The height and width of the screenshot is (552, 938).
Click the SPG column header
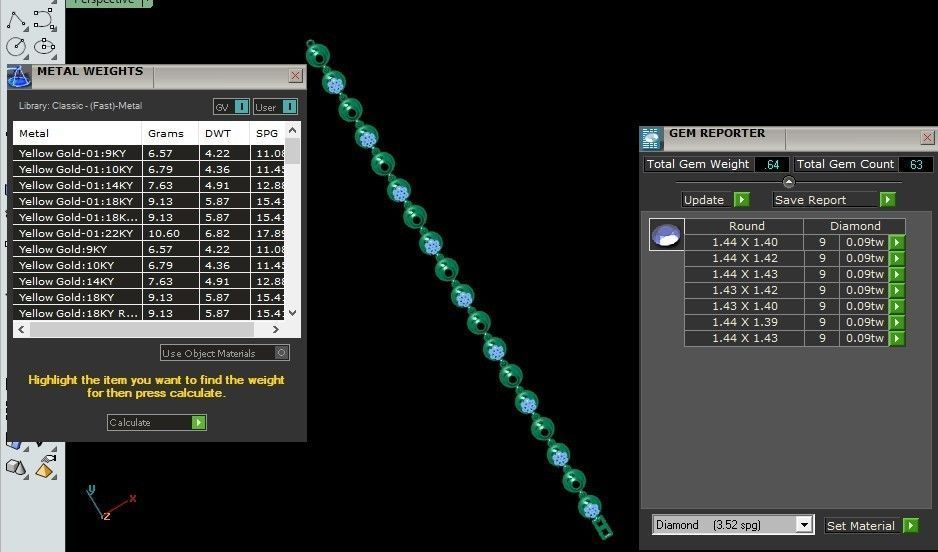(267, 133)
